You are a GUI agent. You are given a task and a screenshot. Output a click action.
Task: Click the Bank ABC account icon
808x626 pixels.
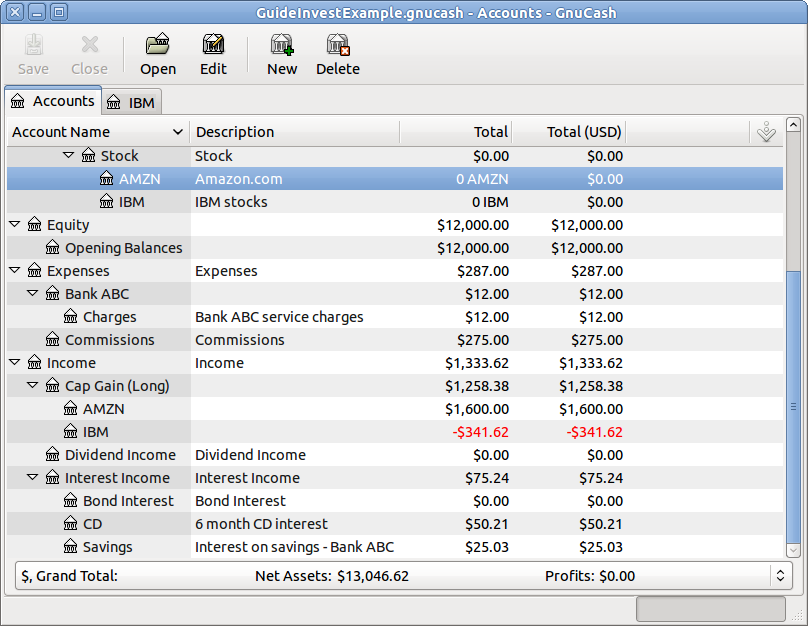[53, 293]
